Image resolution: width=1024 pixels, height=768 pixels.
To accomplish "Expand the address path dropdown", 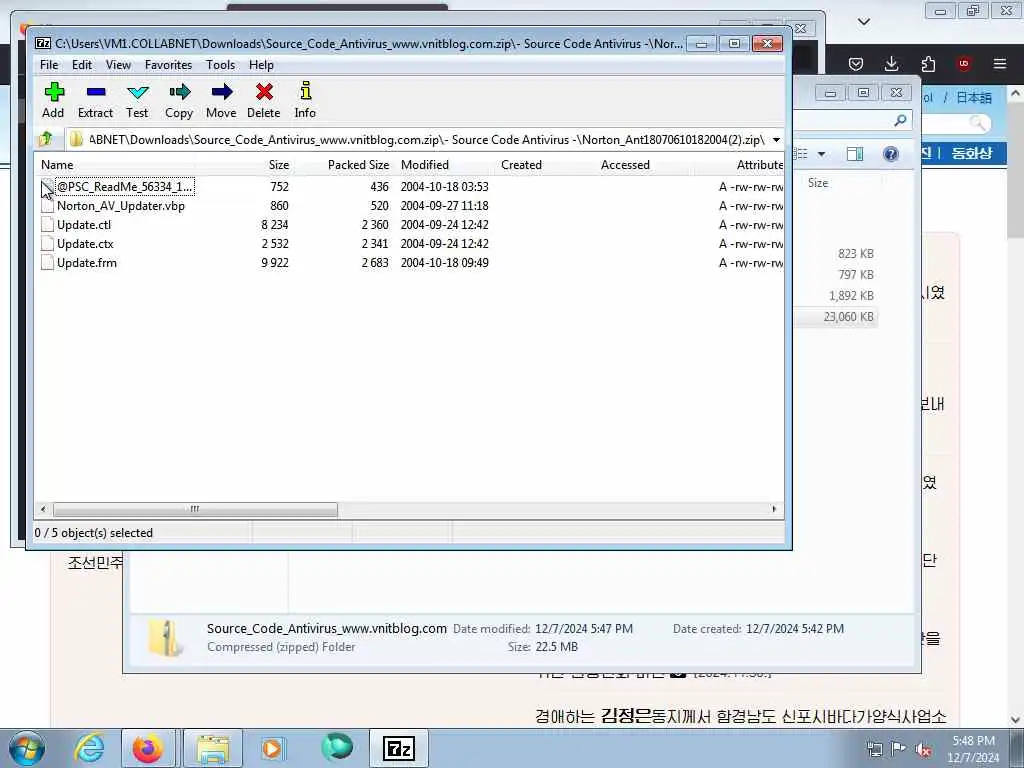I will tap(776, 140).
